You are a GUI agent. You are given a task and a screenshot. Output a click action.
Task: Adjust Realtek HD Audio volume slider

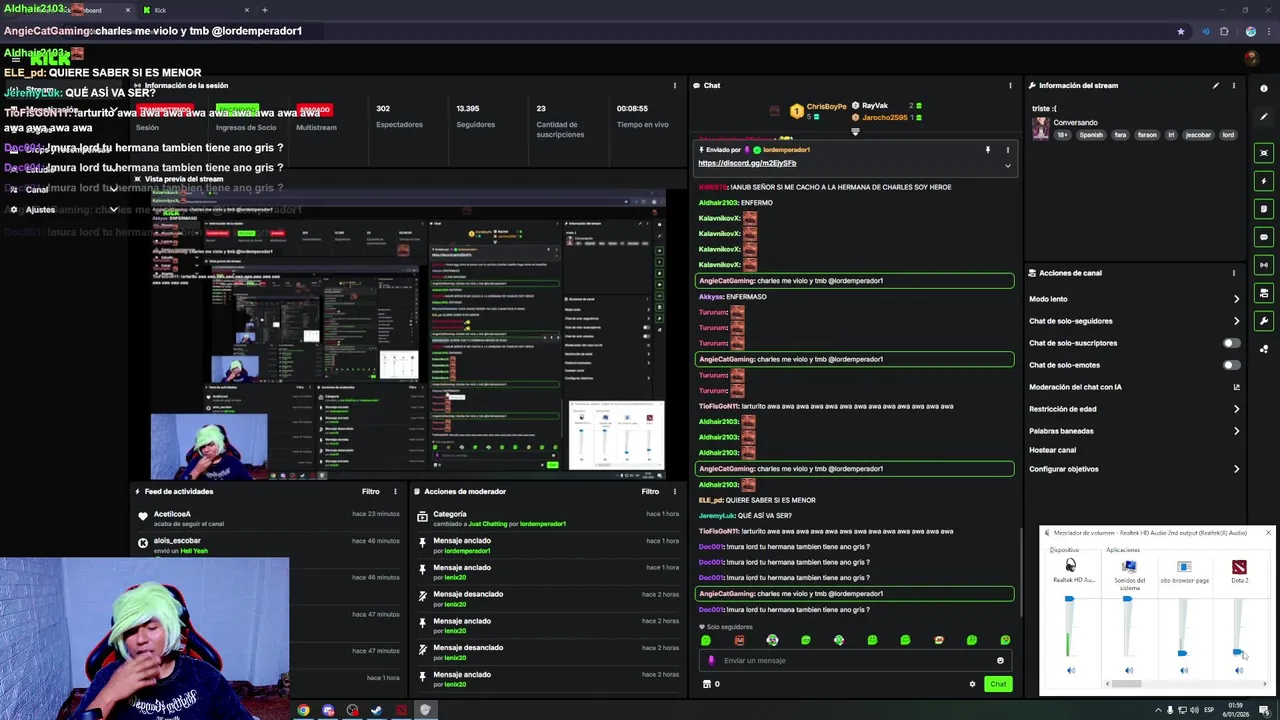[x=1069, y=600]
